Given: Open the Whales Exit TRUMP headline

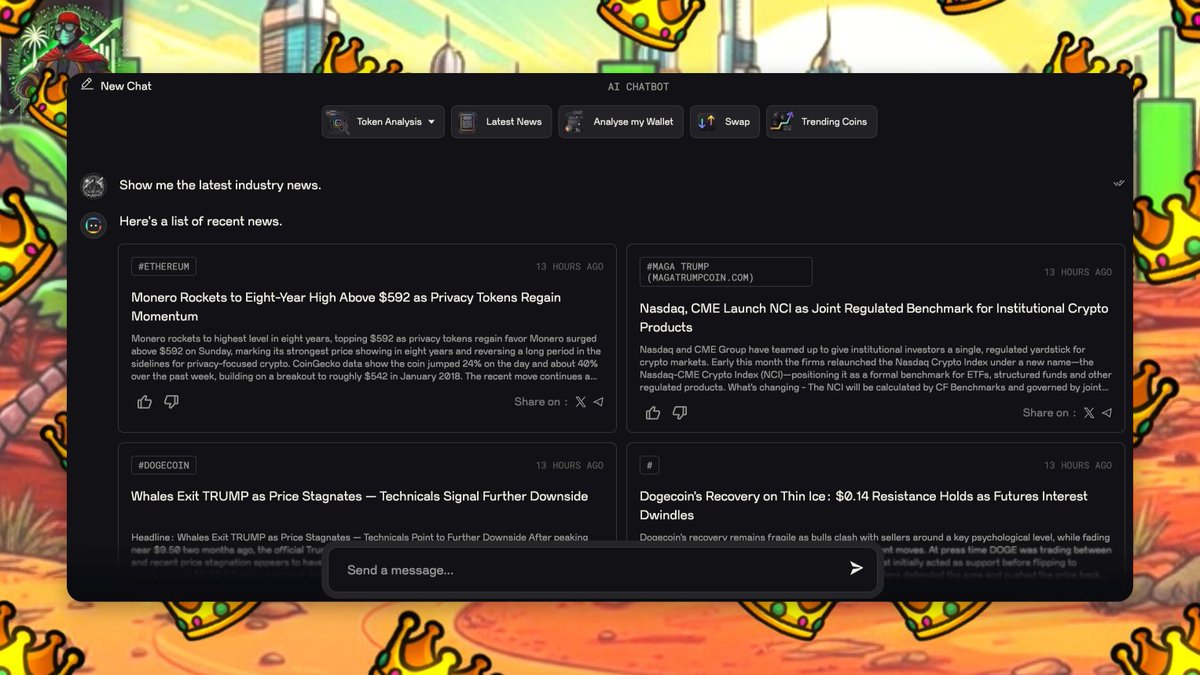Looking at the screenshot, I should pyautogui.click(x=359, y=496).
